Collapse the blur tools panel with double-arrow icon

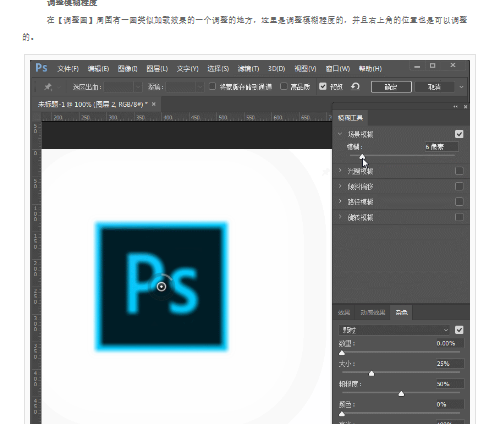click(455, 107)
